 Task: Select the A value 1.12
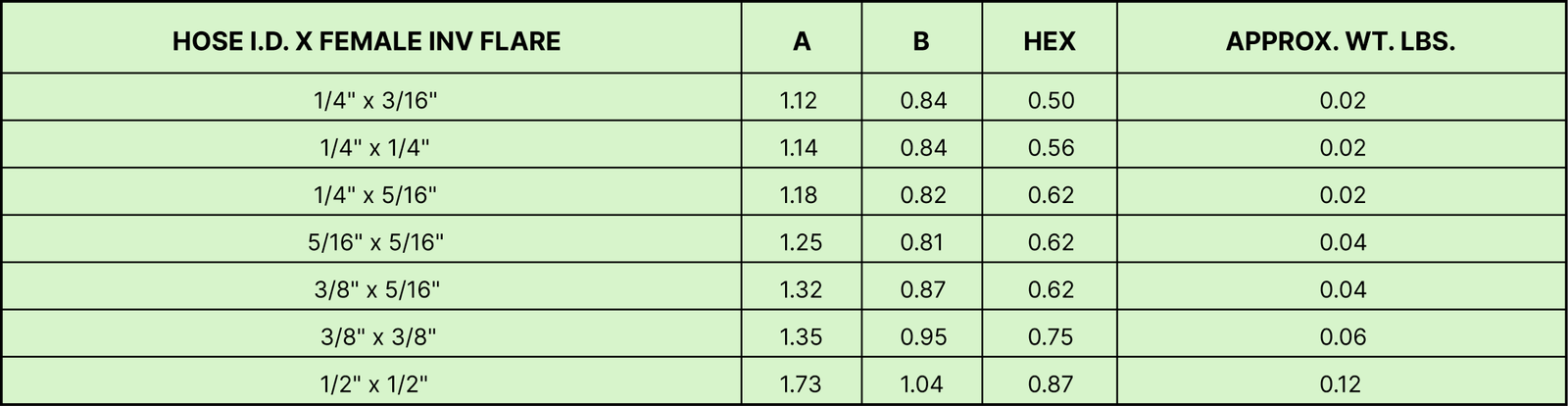pos(798,100)
